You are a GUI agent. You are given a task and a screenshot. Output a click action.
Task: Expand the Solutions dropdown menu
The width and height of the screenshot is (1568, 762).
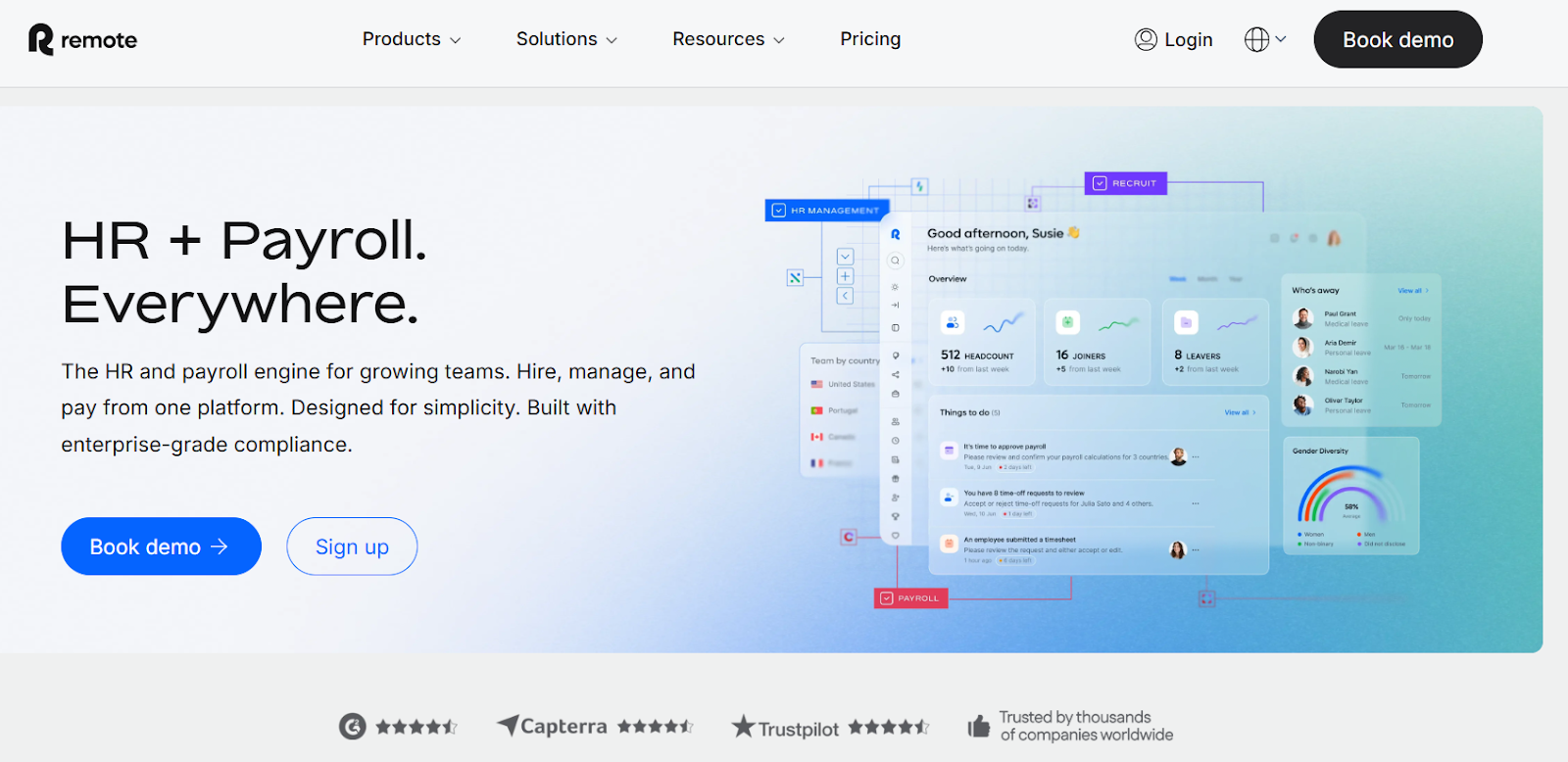[x=566, y=39]
